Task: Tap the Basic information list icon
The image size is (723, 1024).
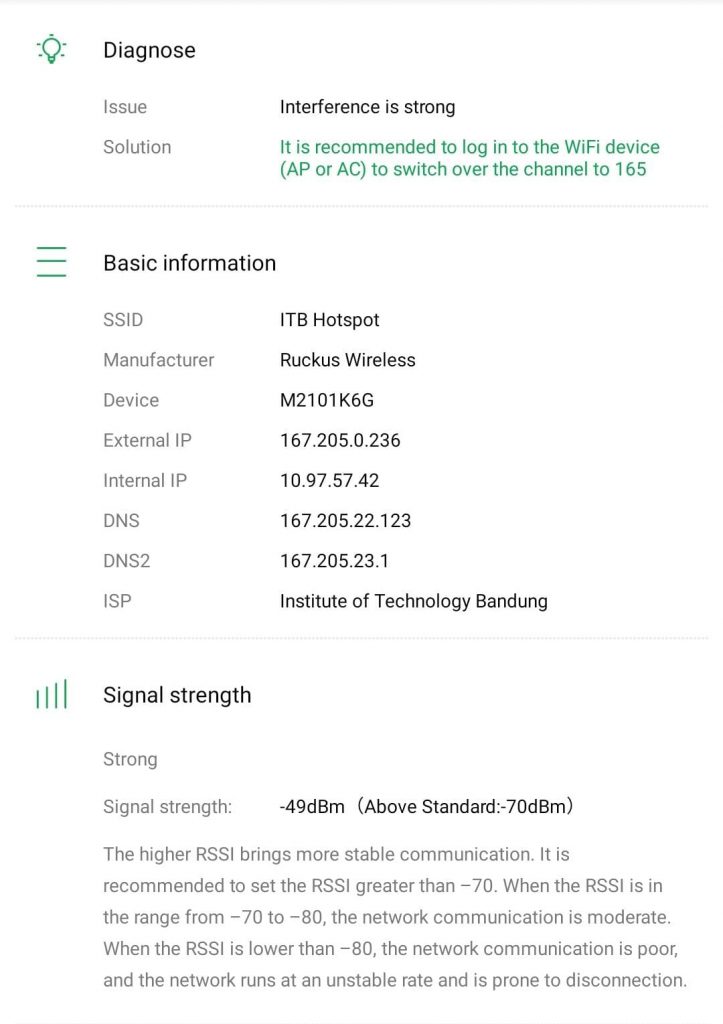Action: 51,262
